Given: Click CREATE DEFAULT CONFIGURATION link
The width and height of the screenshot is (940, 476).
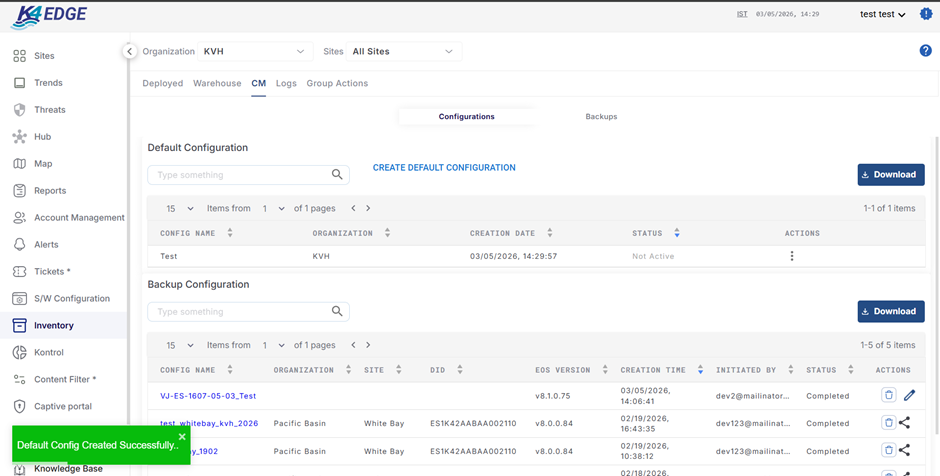Looking at the screenshot, I should point(444,168).
